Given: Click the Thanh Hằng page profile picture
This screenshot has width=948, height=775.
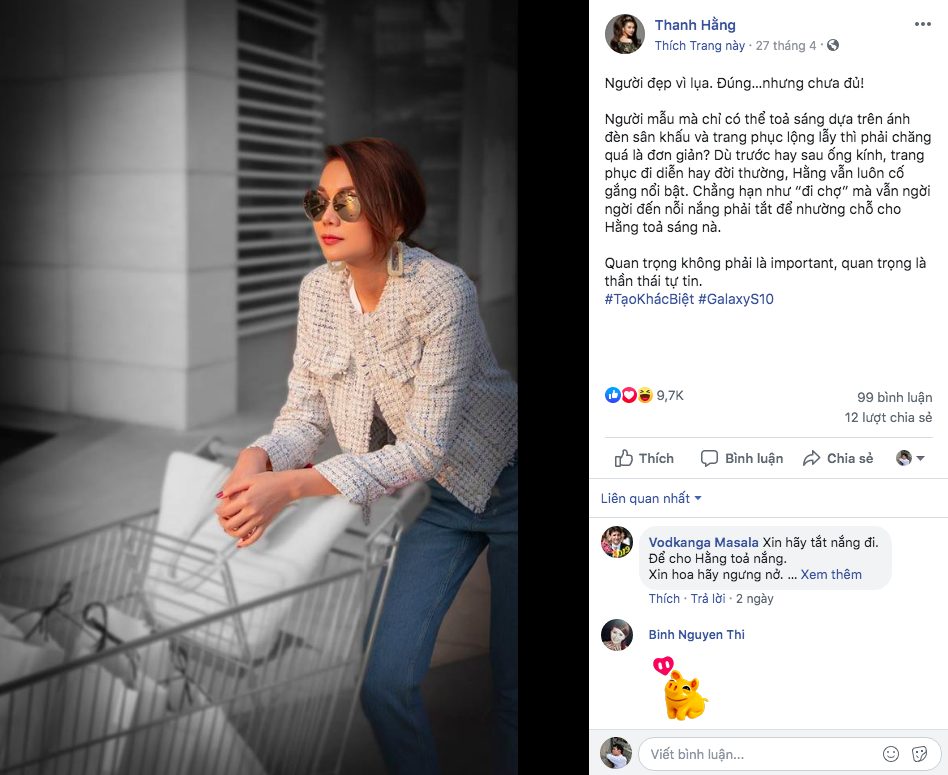Looking at the screenshot, I should [625, 34].
